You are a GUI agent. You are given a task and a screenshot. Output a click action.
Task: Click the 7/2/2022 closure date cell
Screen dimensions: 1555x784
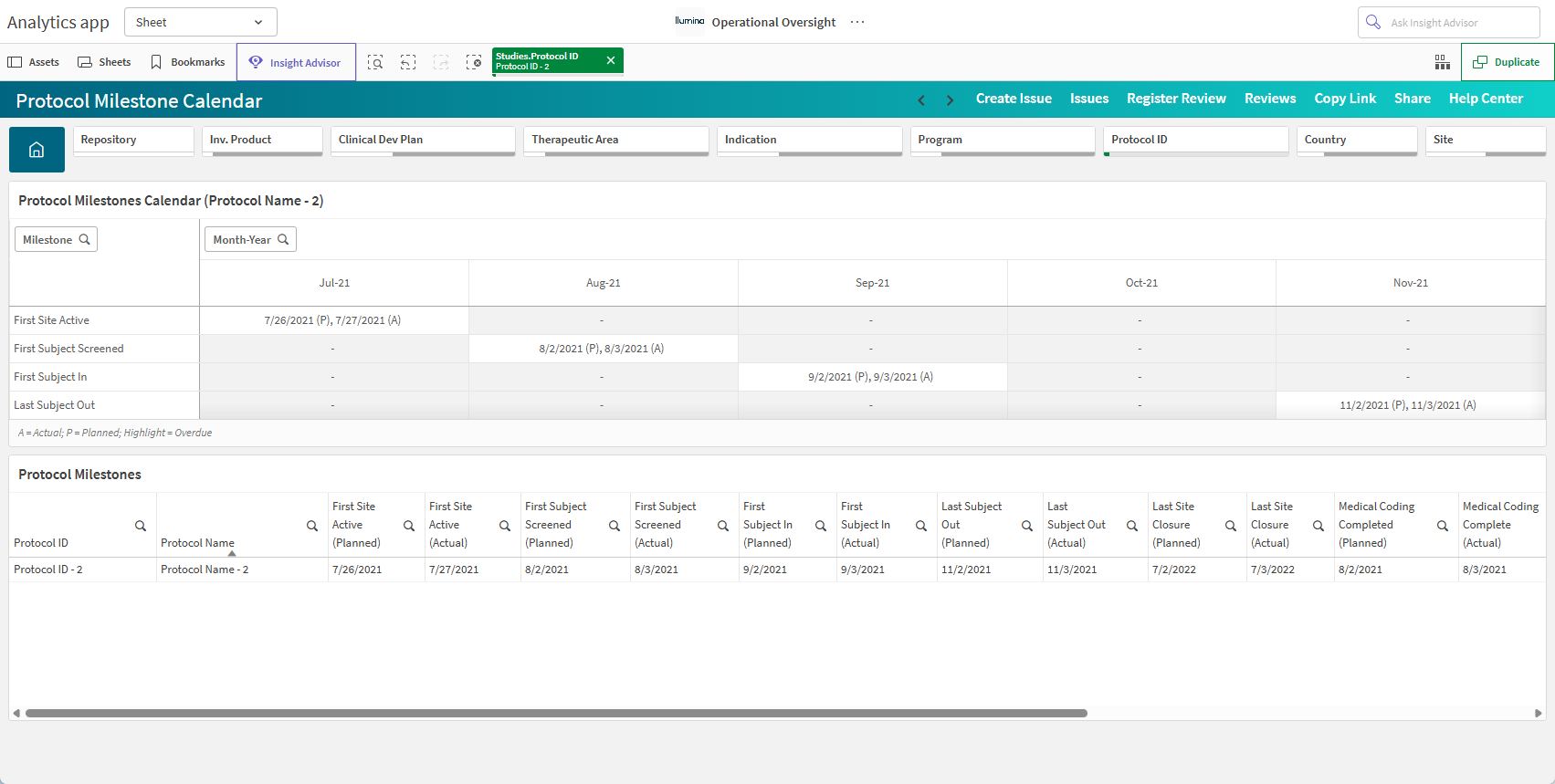[x=1197, y=570]
